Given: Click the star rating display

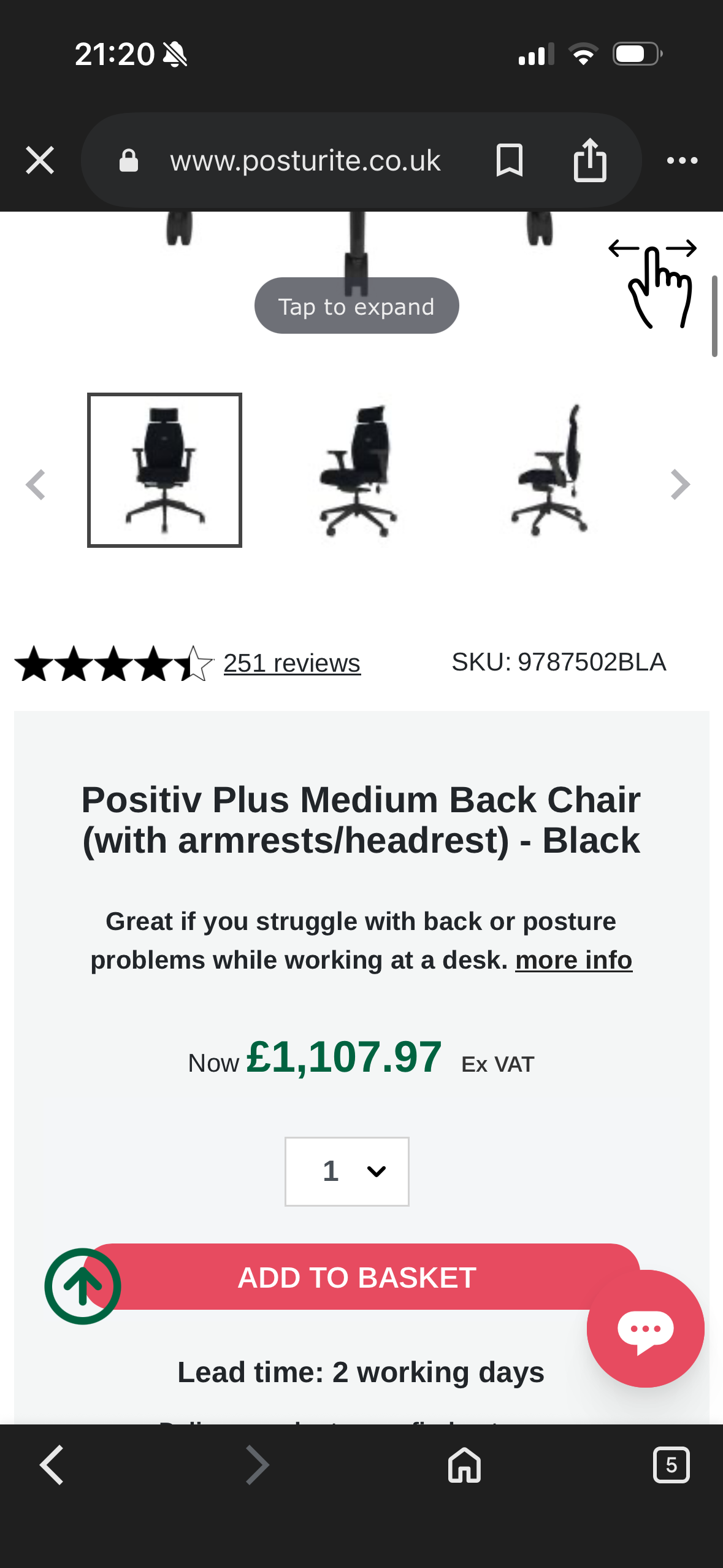Looking at the screenshot, I should [x=114, y=663].
